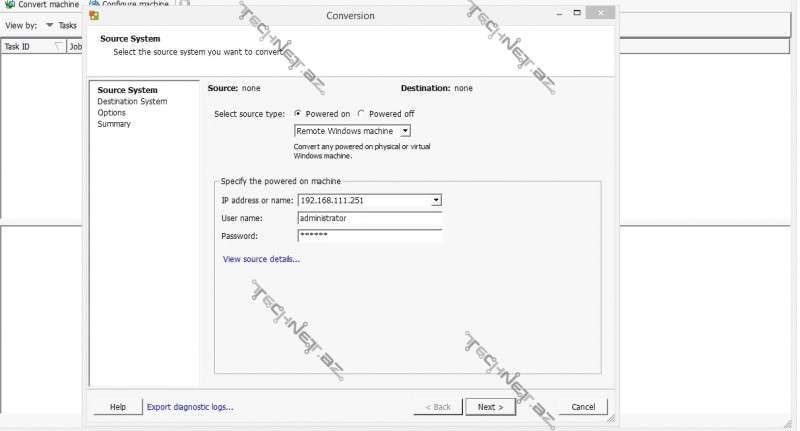Click into the User name field
800x431 pixels.
tap(369, 218)
